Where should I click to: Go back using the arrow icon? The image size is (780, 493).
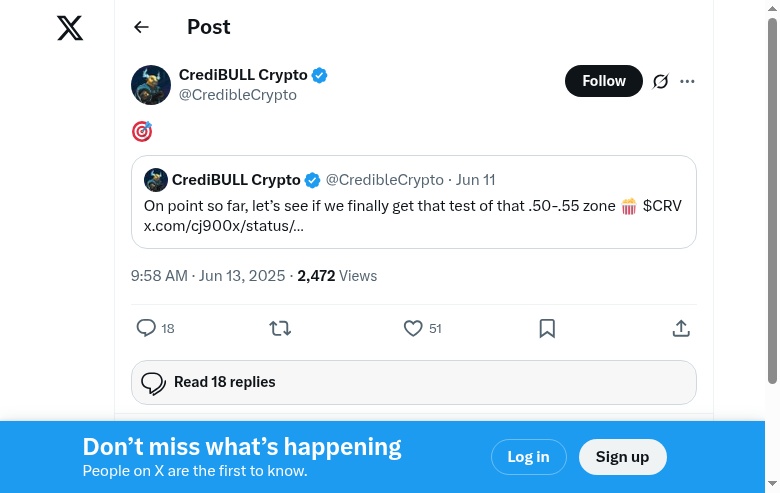click(141, 28)
